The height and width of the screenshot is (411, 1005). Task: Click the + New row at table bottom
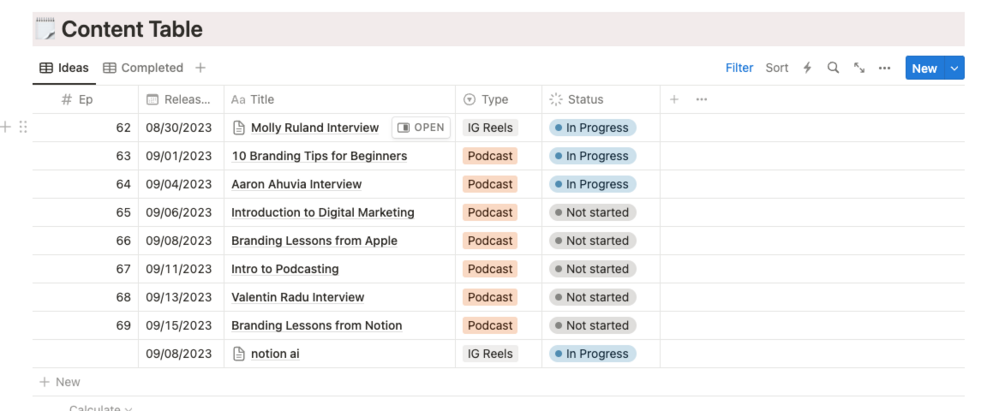60,382
